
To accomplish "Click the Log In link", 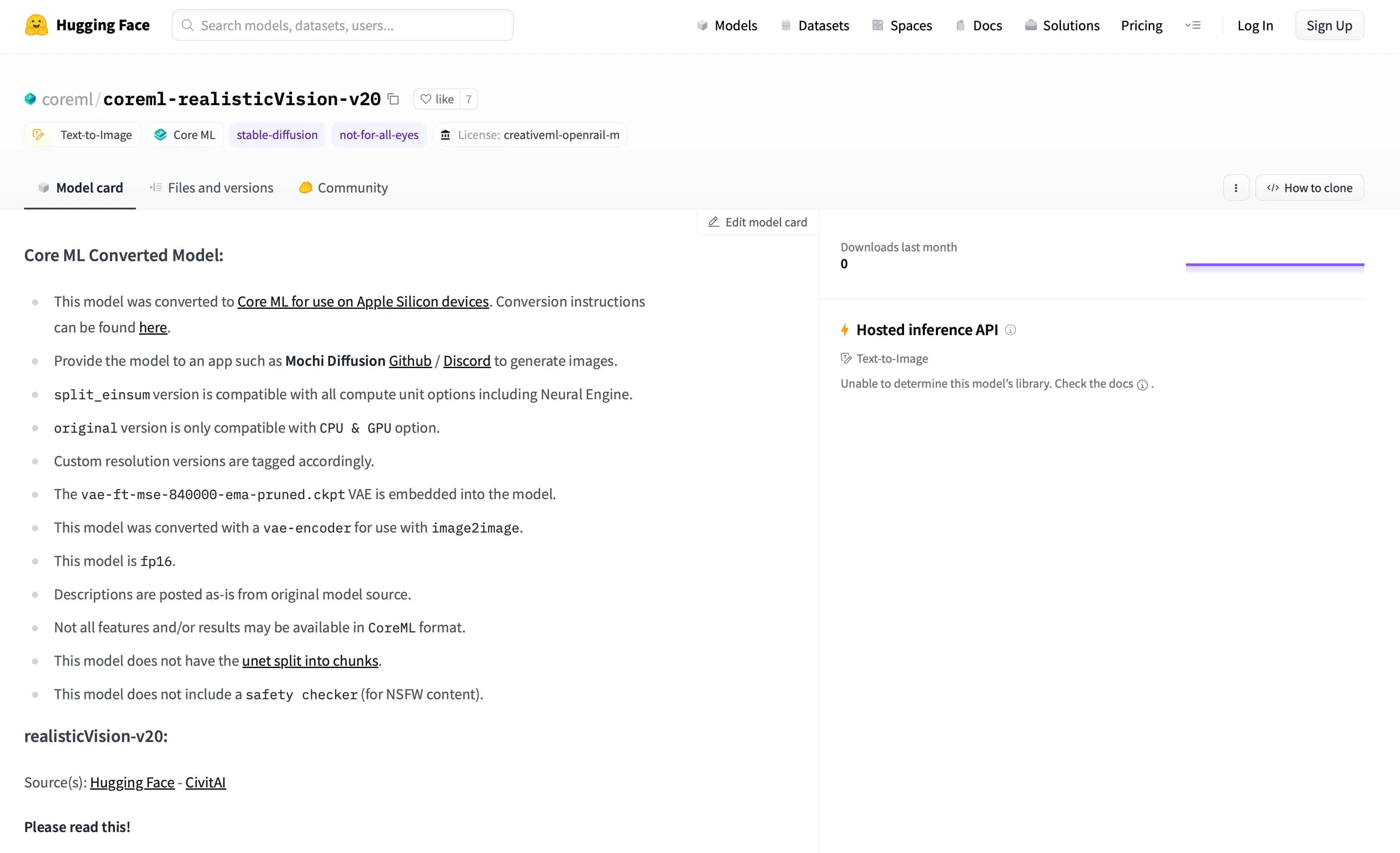I will (1255, 25).
